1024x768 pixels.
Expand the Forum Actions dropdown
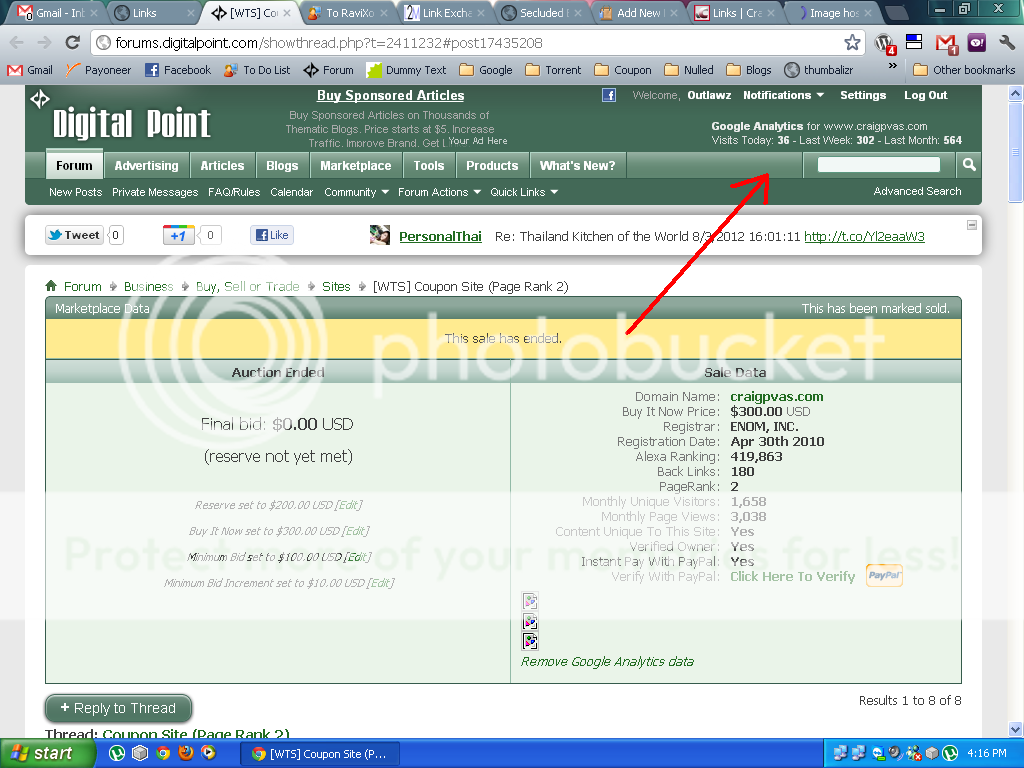440,192
